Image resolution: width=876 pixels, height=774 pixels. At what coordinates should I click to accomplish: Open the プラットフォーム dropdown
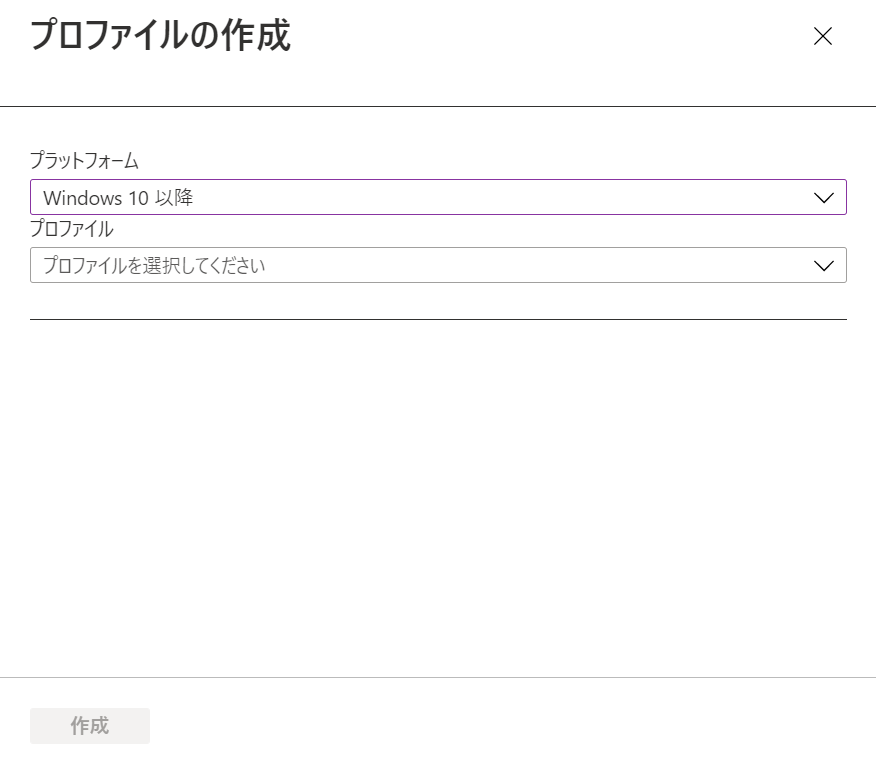click(438, 197)
